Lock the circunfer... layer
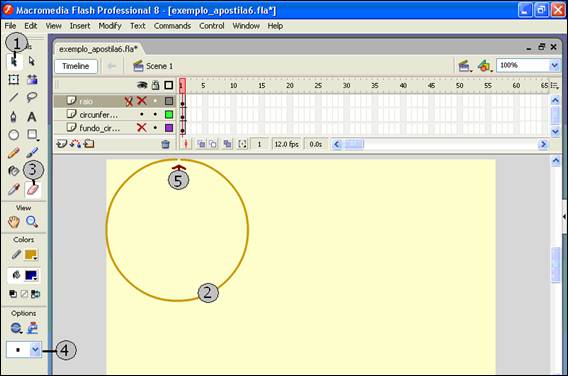The height and width of the screenshot is (376, 568). pos(155,114)
